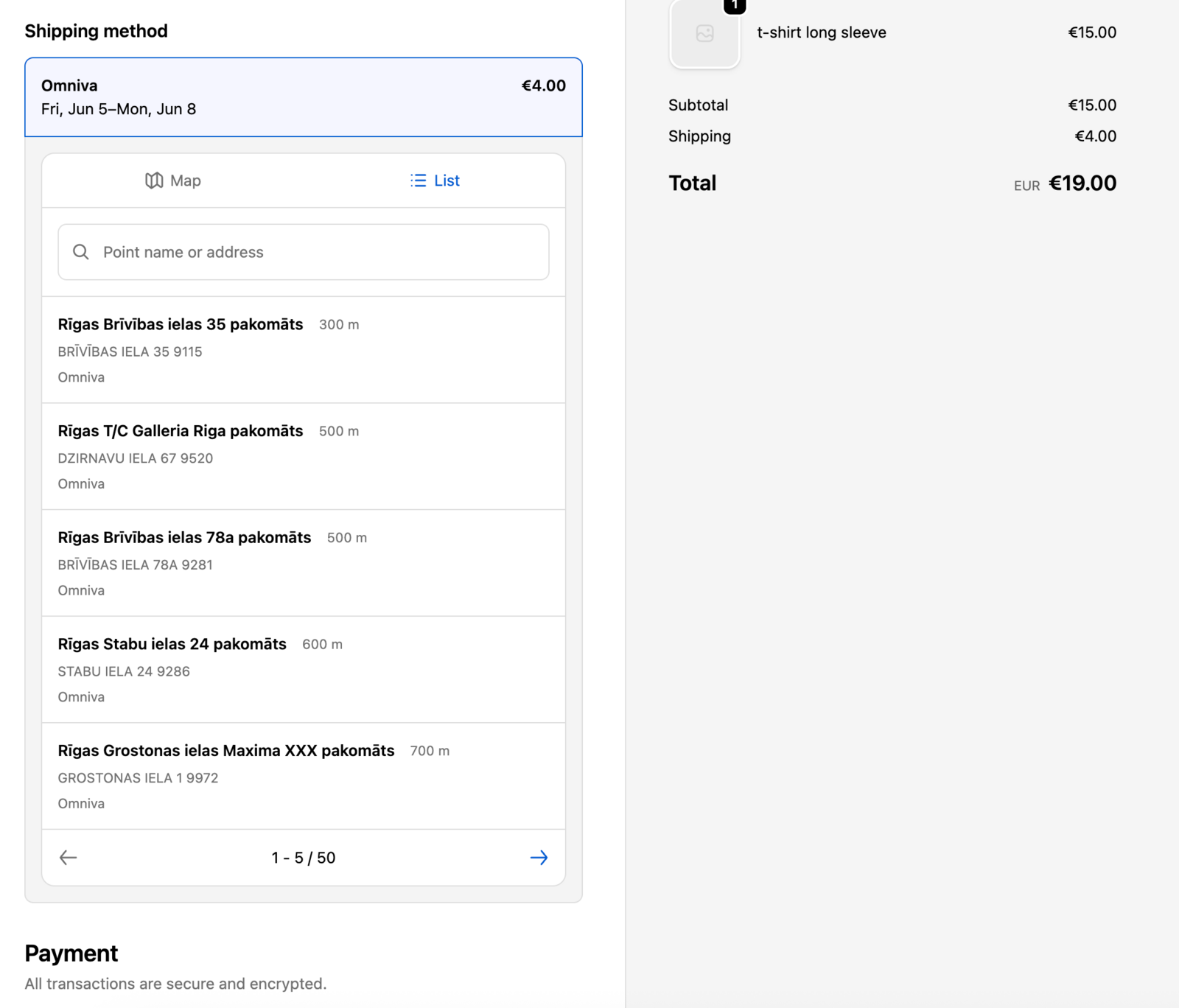Choose Rīgas Brīvības ielas 78a pakomāts
This screenshot has height=1008, width=1179.
click(304, 563)
